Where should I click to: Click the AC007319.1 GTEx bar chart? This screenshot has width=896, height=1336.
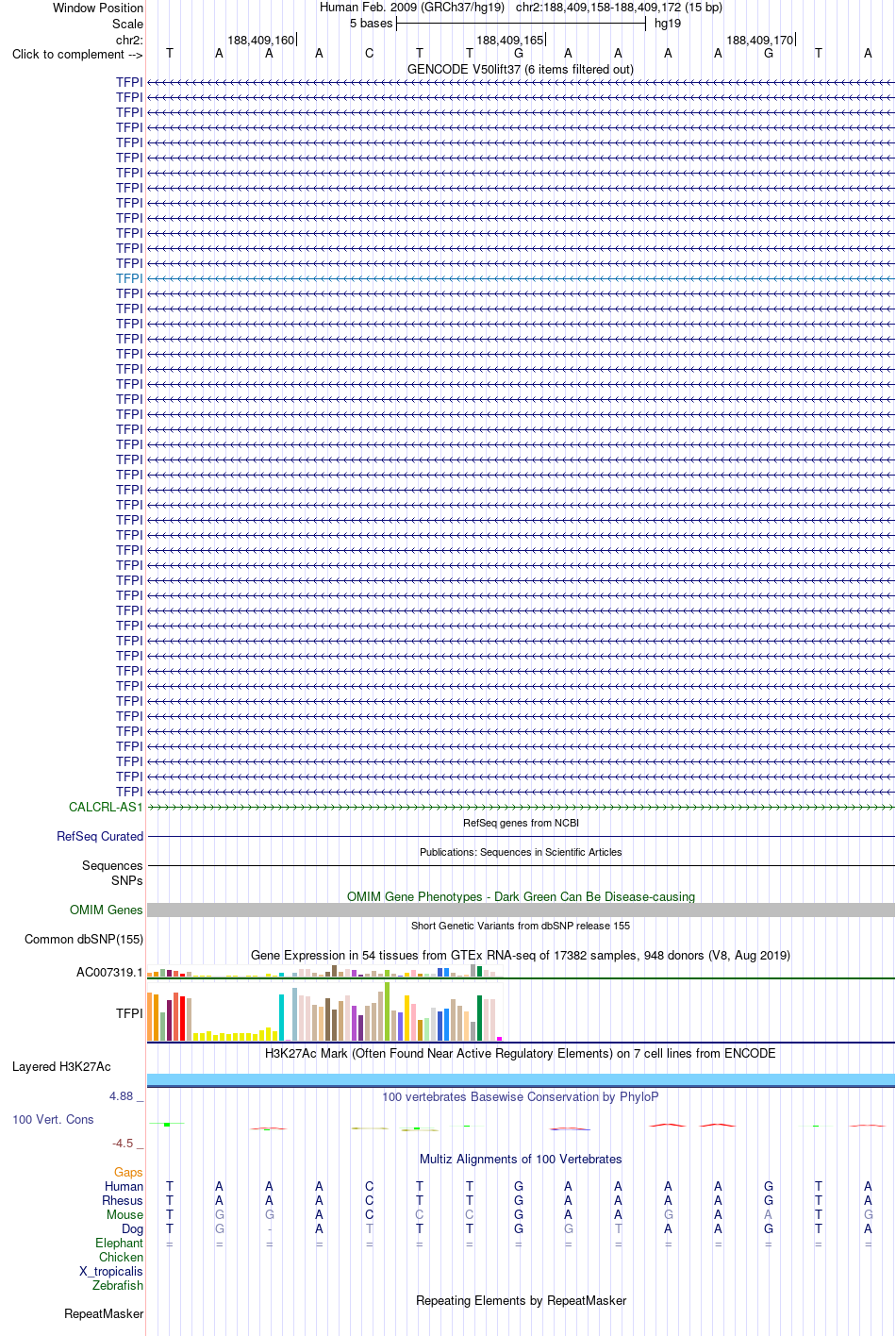324,971
